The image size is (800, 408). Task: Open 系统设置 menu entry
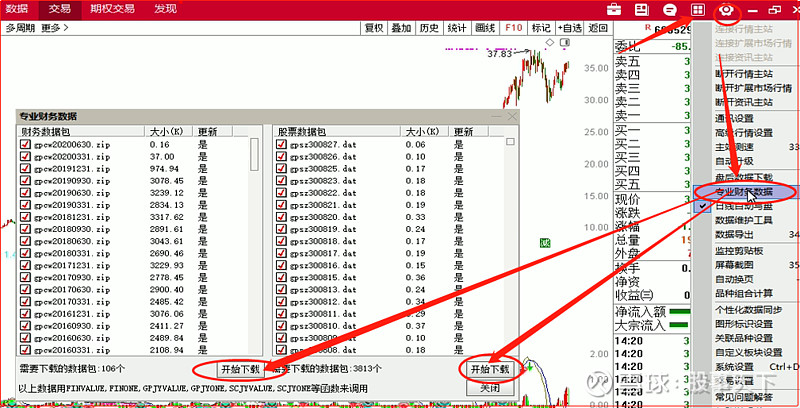point(734,367)
